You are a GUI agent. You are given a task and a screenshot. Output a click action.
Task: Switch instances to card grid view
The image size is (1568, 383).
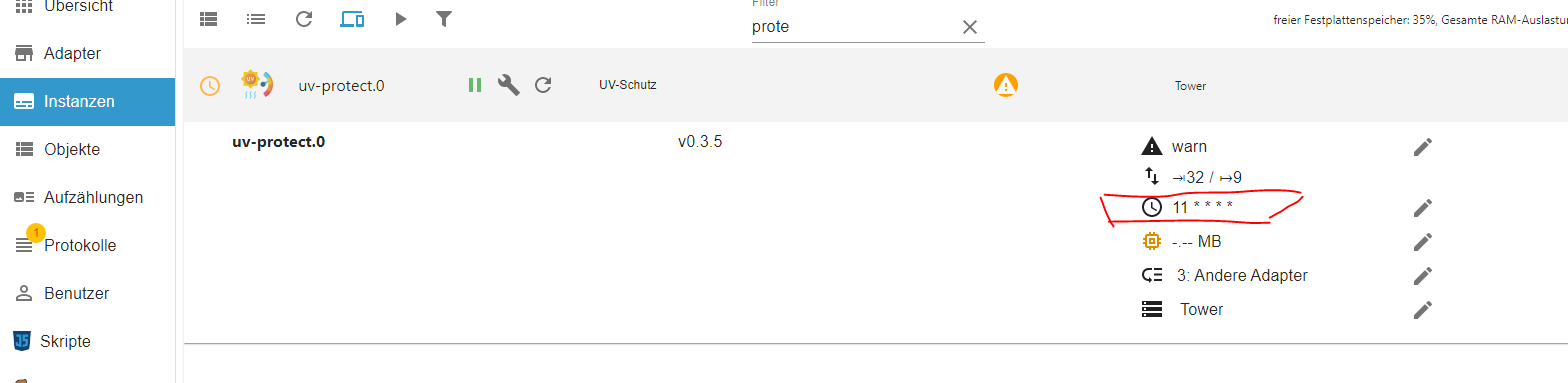[x=208, y=19]
